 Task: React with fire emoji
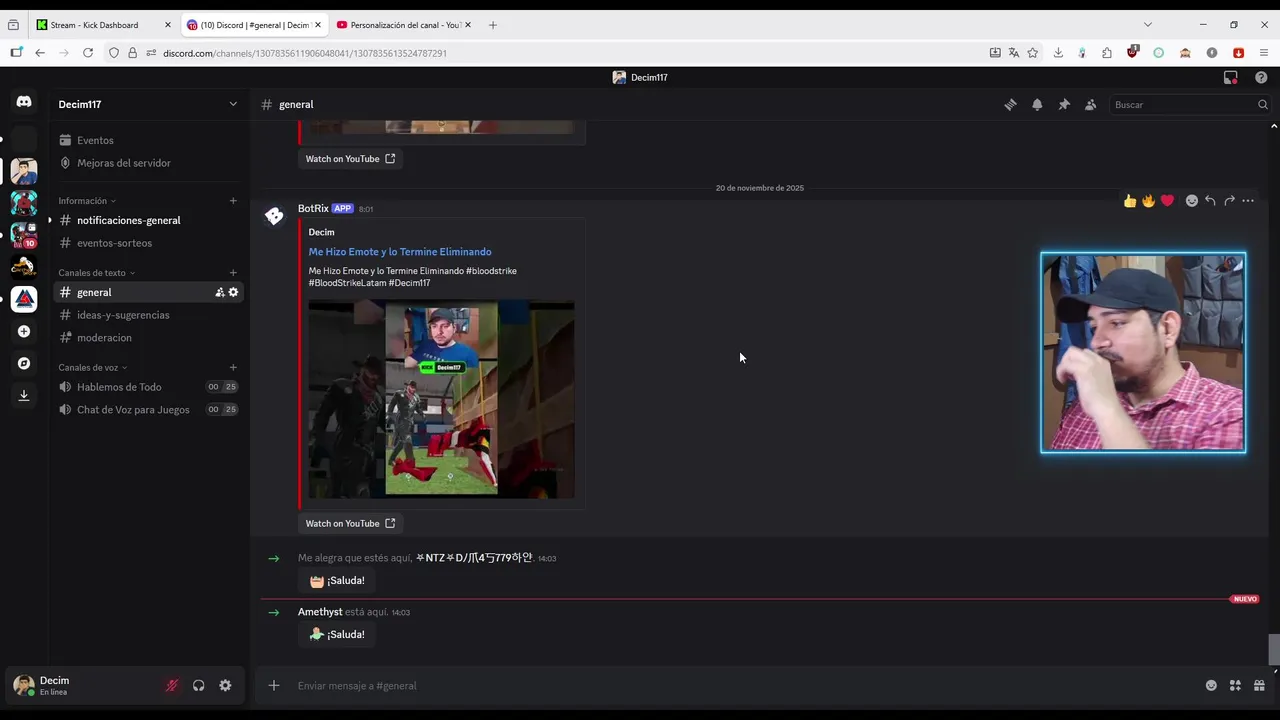click(x=1148, y=201)
